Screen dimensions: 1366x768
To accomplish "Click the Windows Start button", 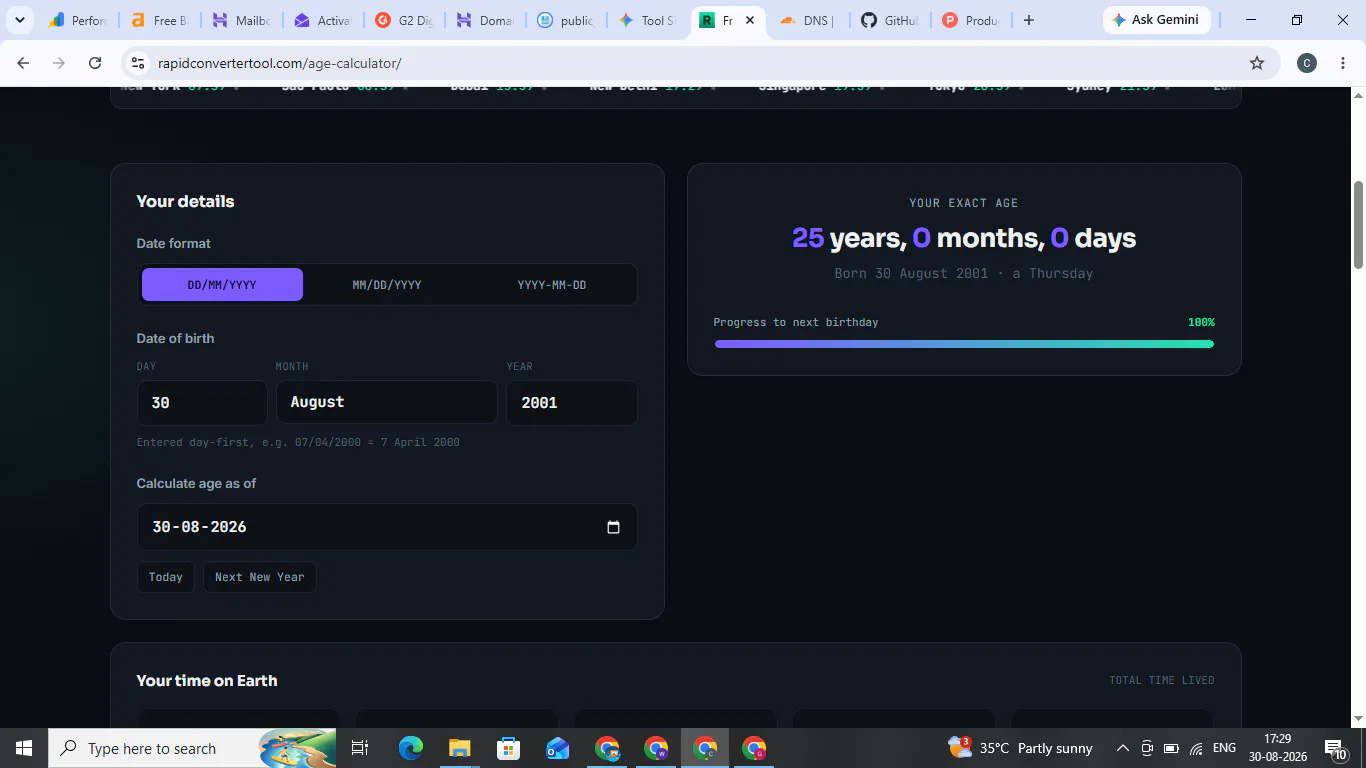I will [x=23, y=748].
